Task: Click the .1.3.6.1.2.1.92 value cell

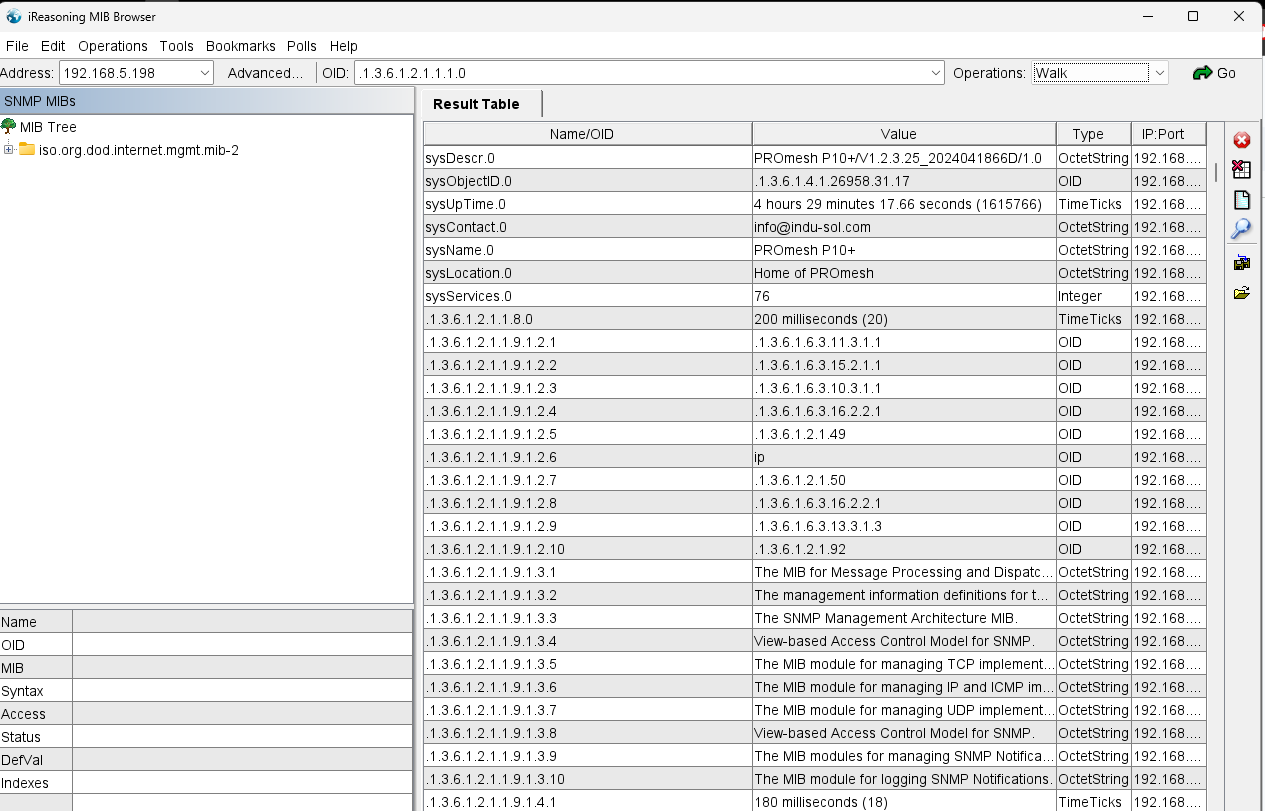Action: pos(904,549)
